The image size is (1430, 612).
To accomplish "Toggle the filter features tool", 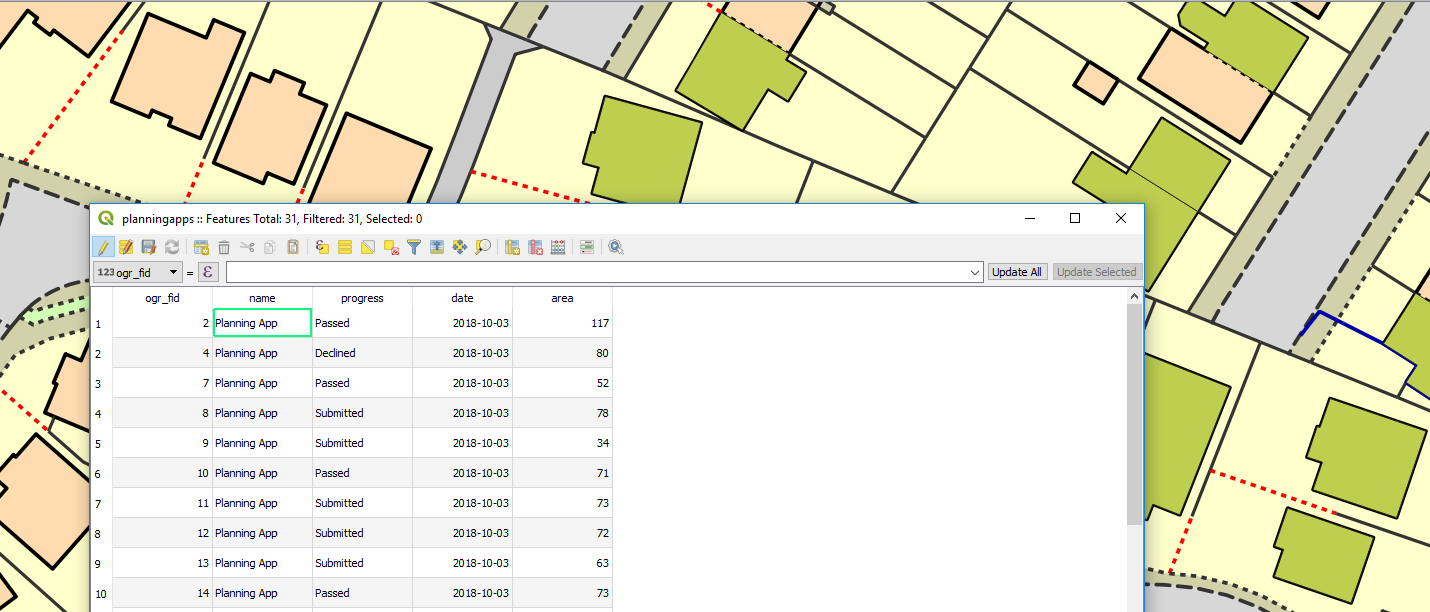I will coord(413,247).
